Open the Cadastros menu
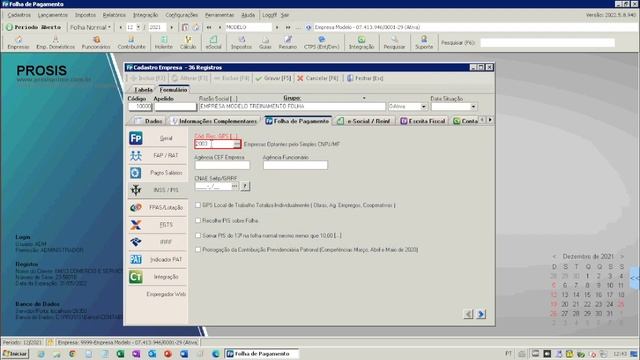Image resolution: width=640 pixels, height=360 pixels. tap(19, 15)
